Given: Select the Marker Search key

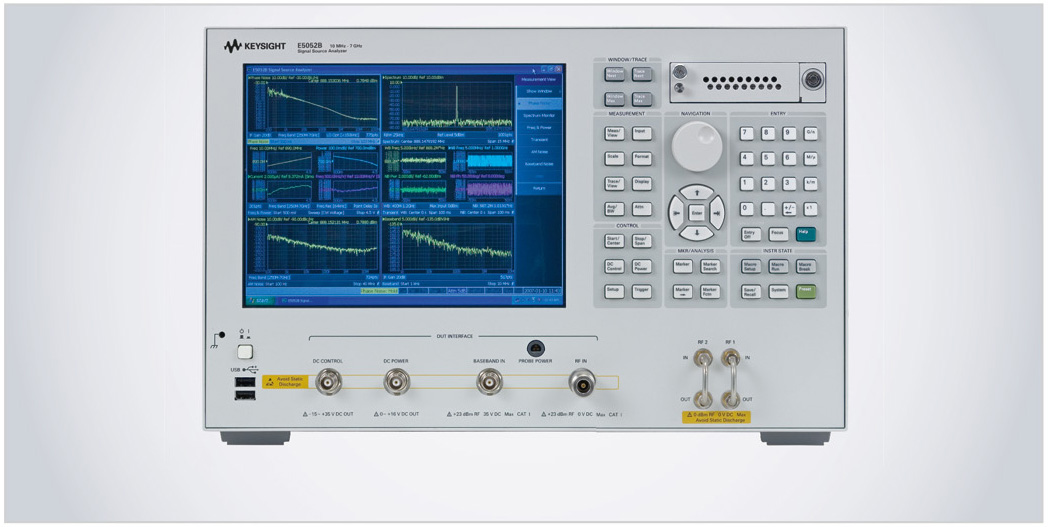Looking at the screenshot, I should [x=710, y=266].
